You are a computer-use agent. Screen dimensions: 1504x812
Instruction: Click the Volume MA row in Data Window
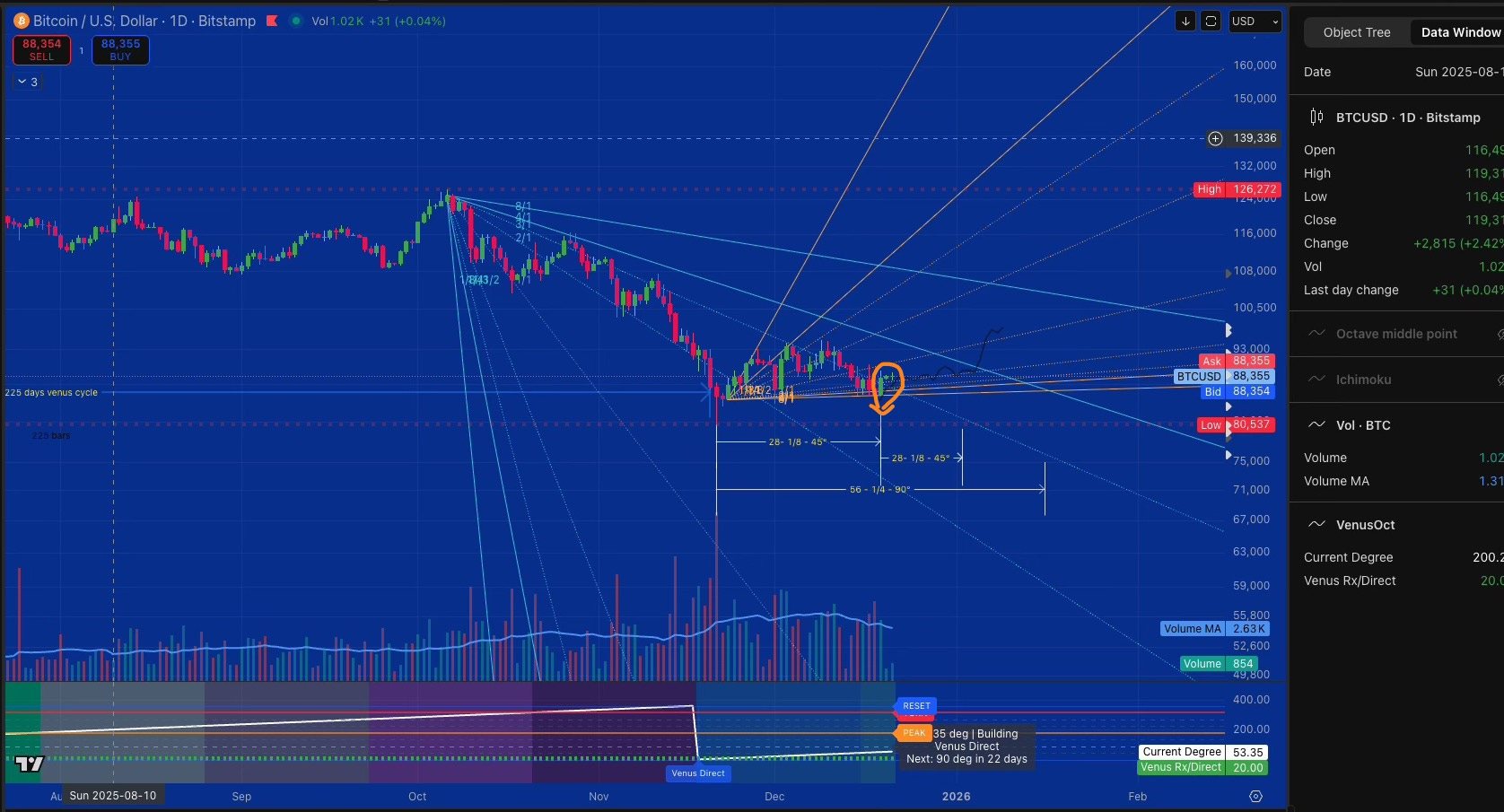[1403, 481]
